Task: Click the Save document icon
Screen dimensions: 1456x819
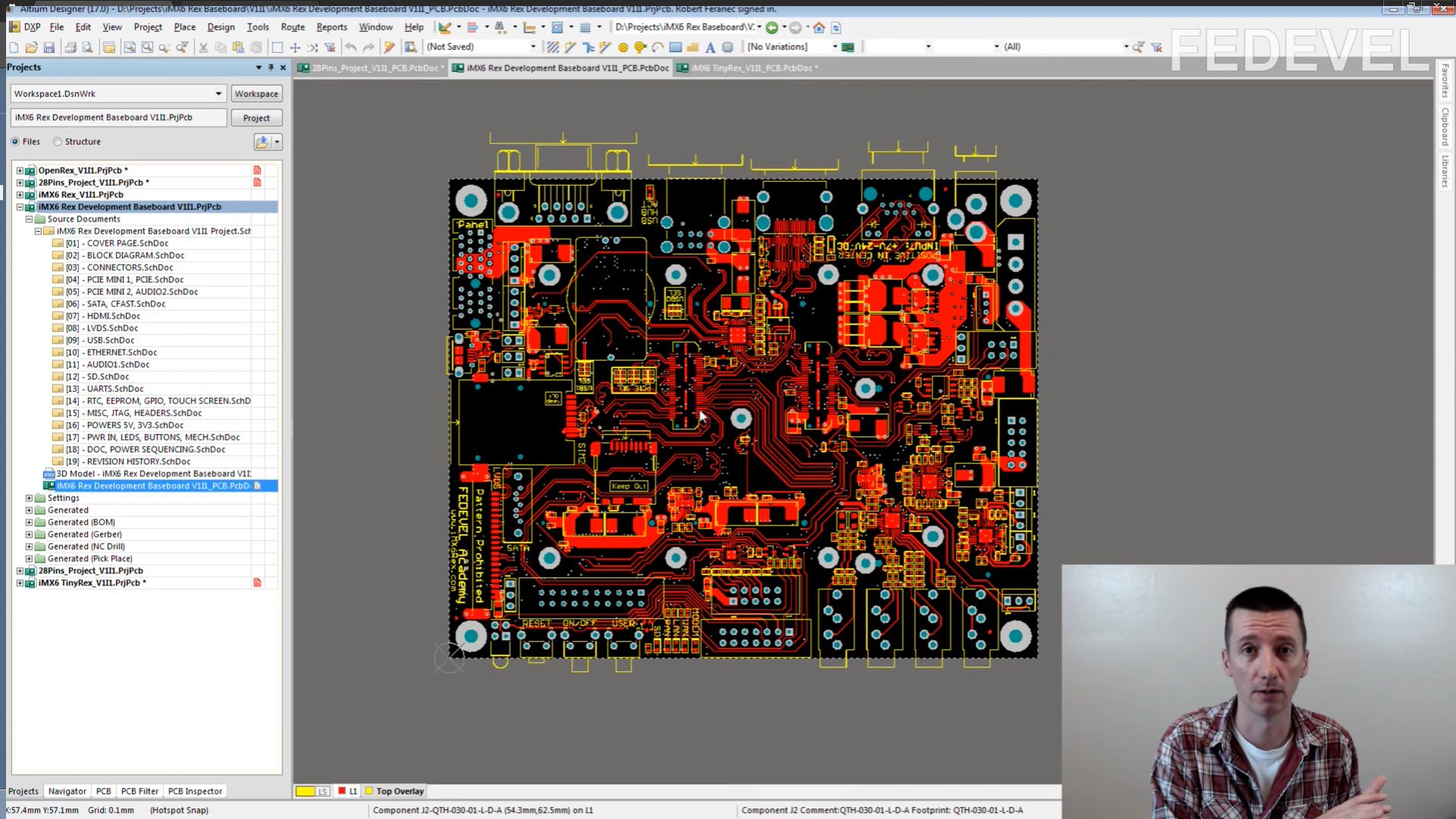Action: click(49, 47)
